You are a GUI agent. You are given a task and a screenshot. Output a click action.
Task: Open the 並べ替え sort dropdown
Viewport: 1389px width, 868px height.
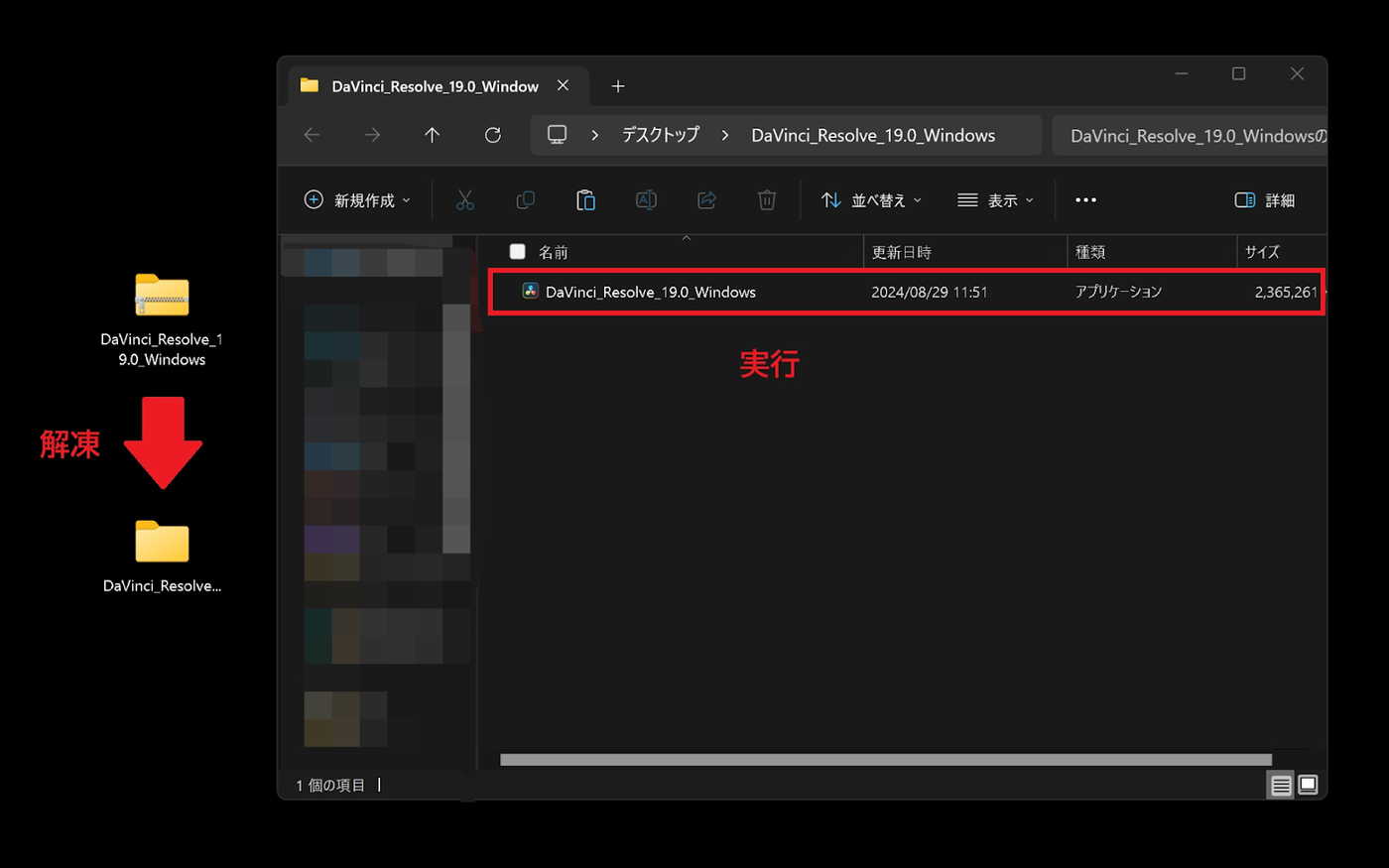(871, 200)
